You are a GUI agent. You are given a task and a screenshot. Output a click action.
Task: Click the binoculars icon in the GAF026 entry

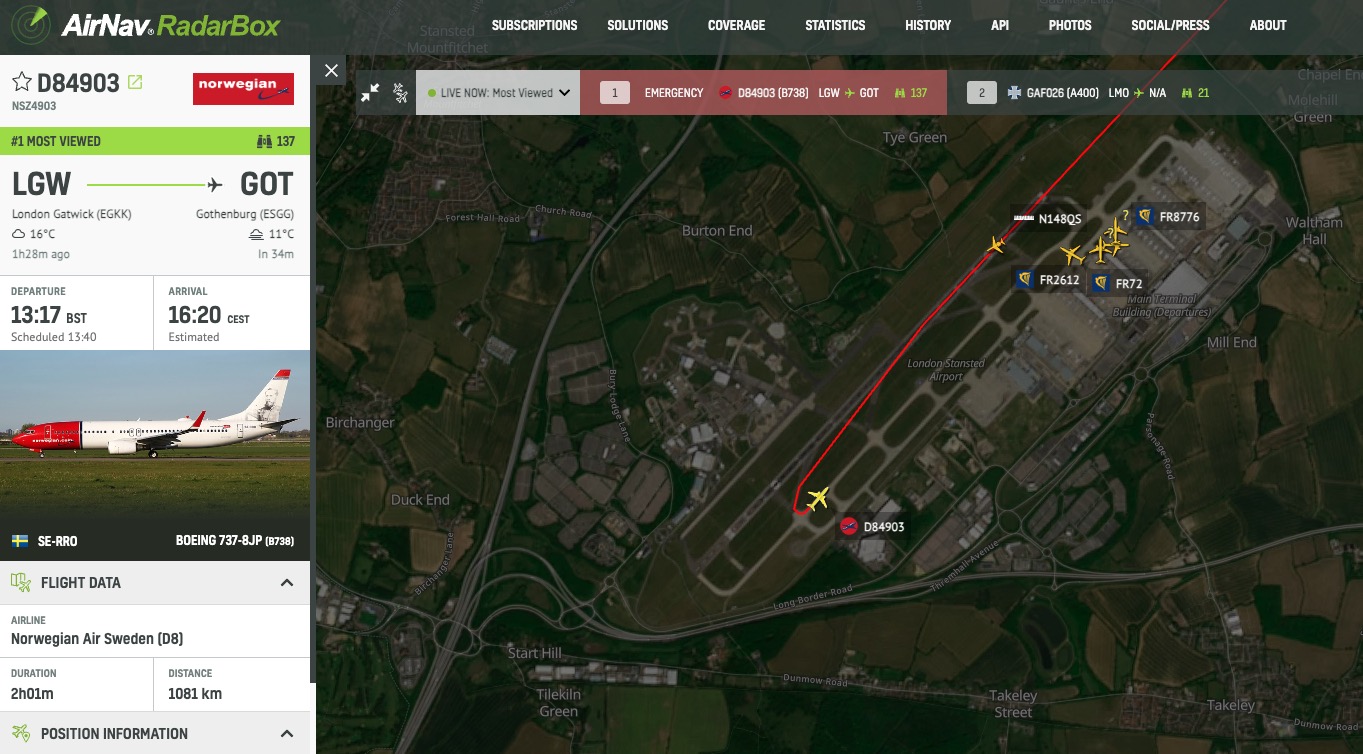(x=1188, y=93)
